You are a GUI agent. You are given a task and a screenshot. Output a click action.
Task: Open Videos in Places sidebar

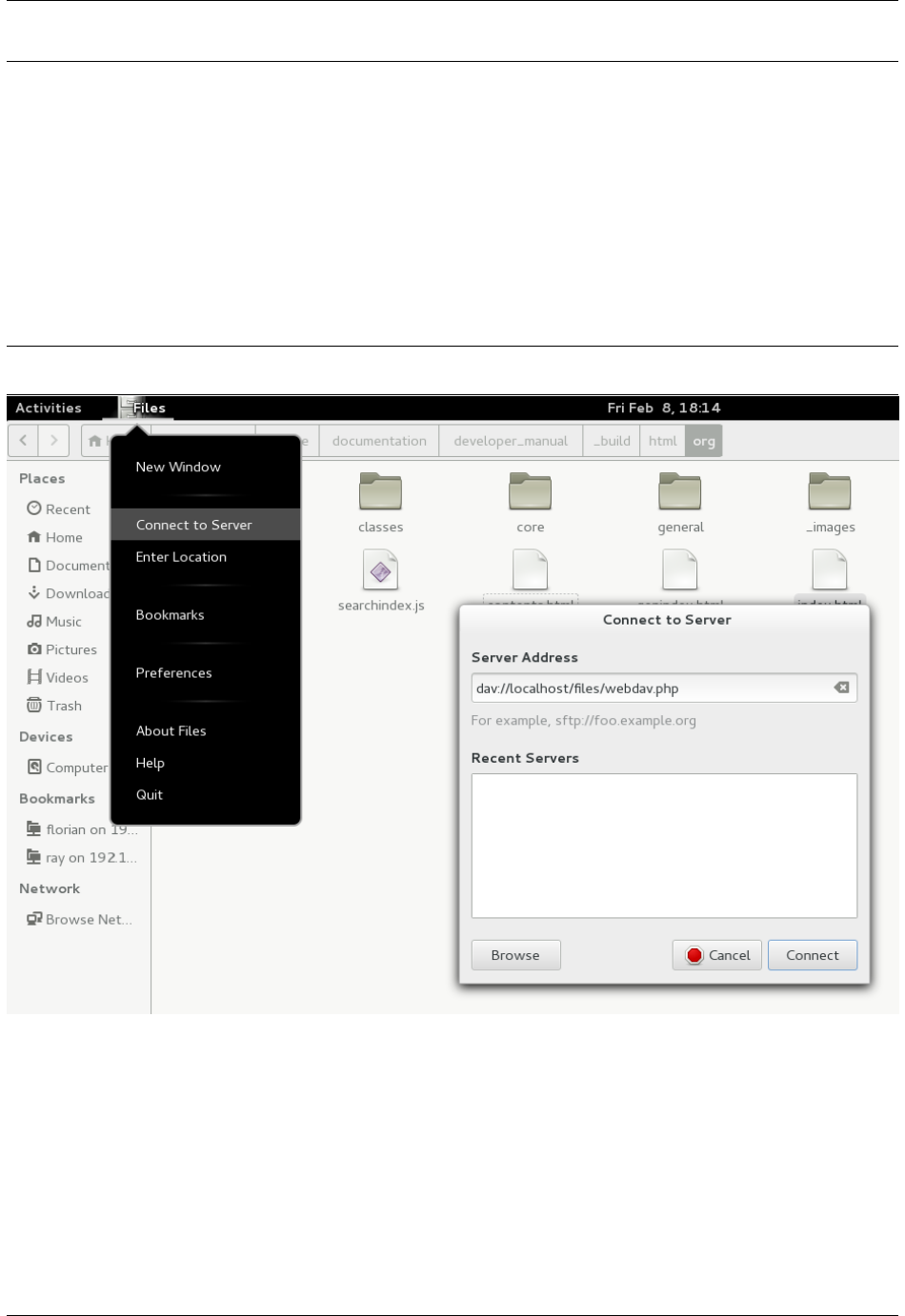click(67, 678)
